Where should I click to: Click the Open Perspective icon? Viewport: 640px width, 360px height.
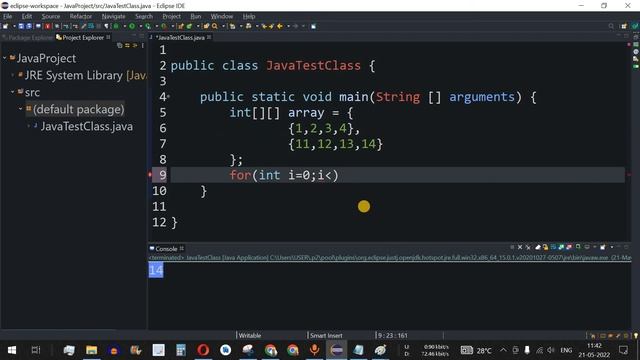coord(624,26)
